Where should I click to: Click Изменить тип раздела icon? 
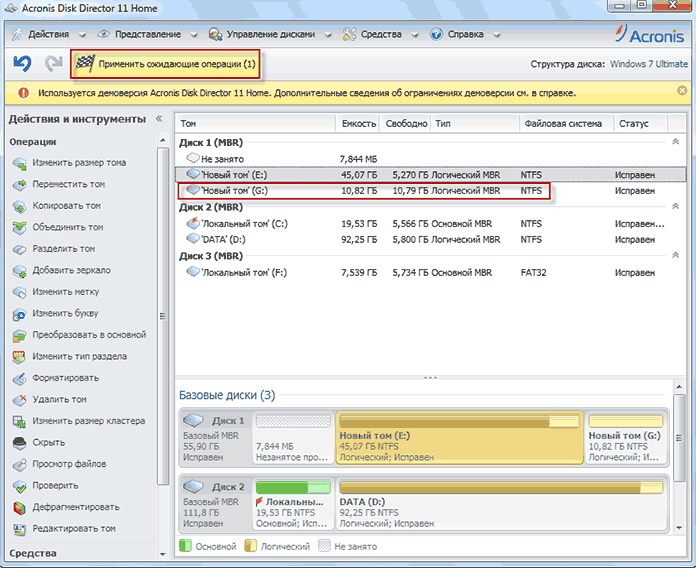pyautogui.click(x=19, y=356)
